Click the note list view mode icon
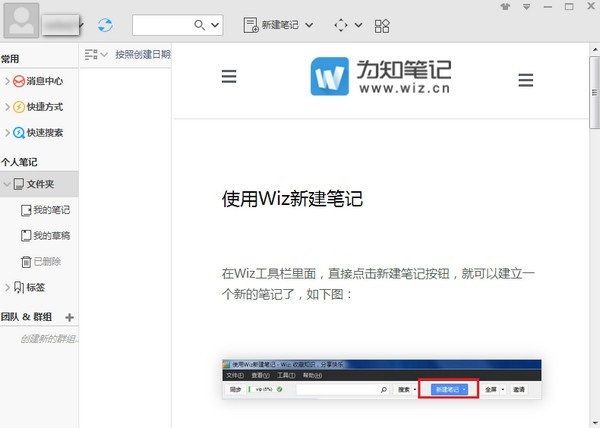 point(91,55)
